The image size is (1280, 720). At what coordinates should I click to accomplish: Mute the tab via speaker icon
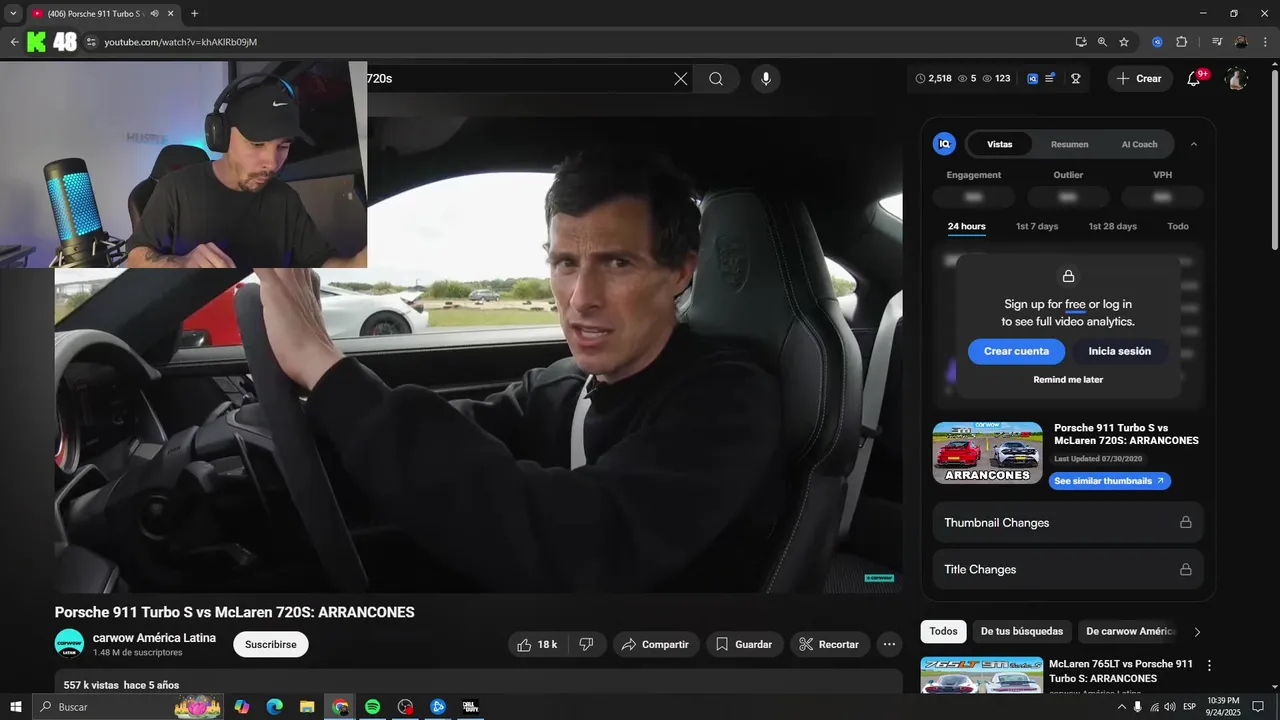point(154,13)
